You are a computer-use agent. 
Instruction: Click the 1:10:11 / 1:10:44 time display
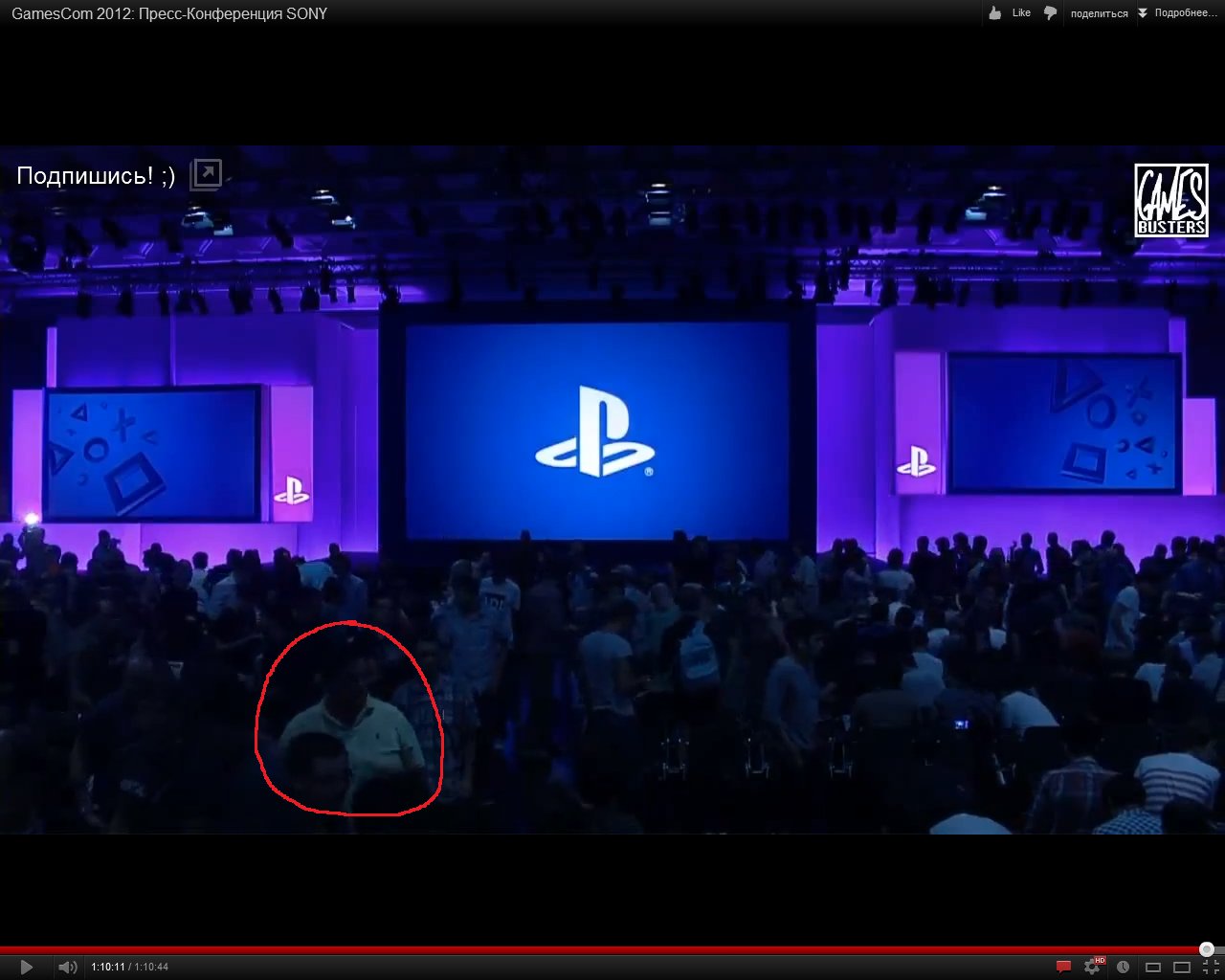tap(129, 968)
